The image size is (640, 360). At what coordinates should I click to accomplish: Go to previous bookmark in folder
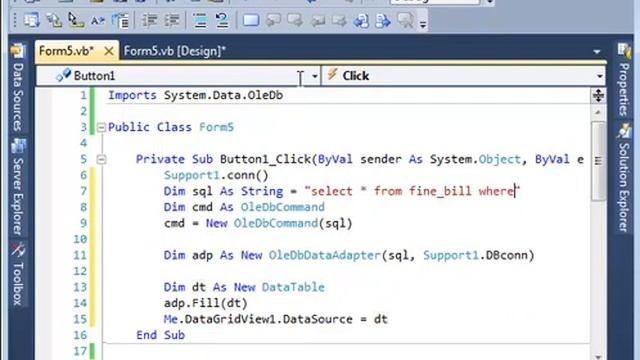[x=317, y=20]
